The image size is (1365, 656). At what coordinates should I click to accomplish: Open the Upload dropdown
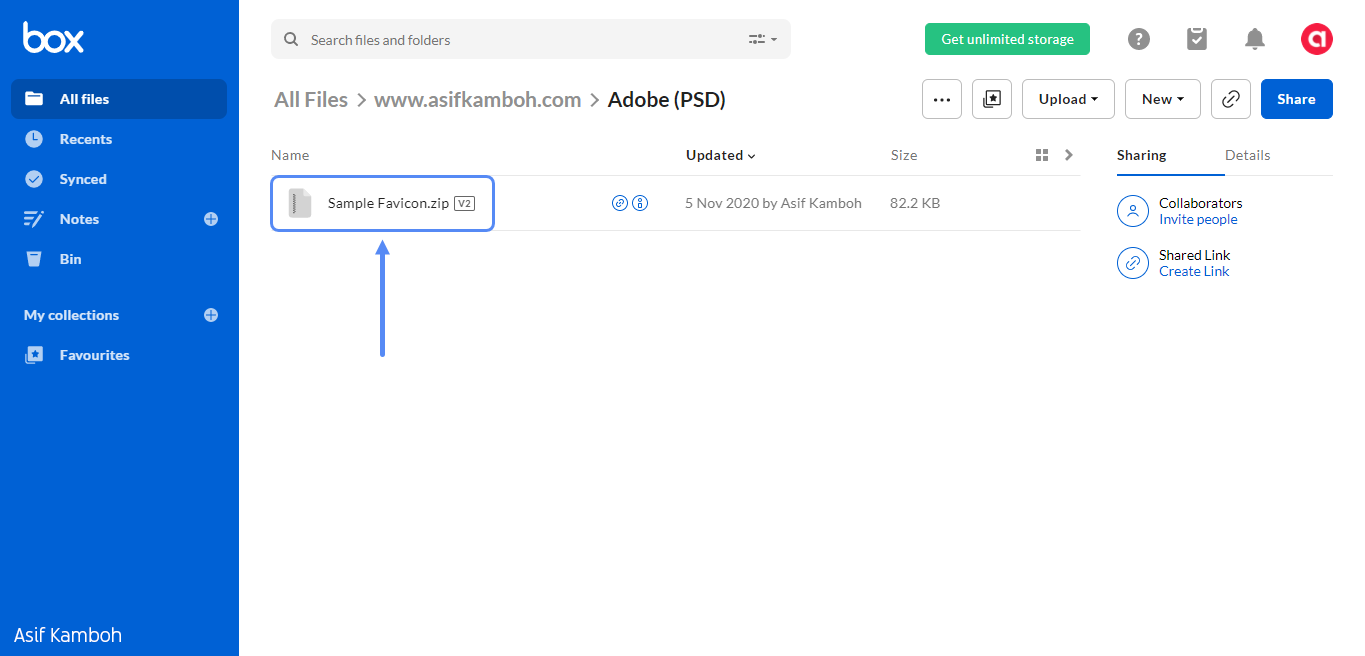(x=1068, y=99)
